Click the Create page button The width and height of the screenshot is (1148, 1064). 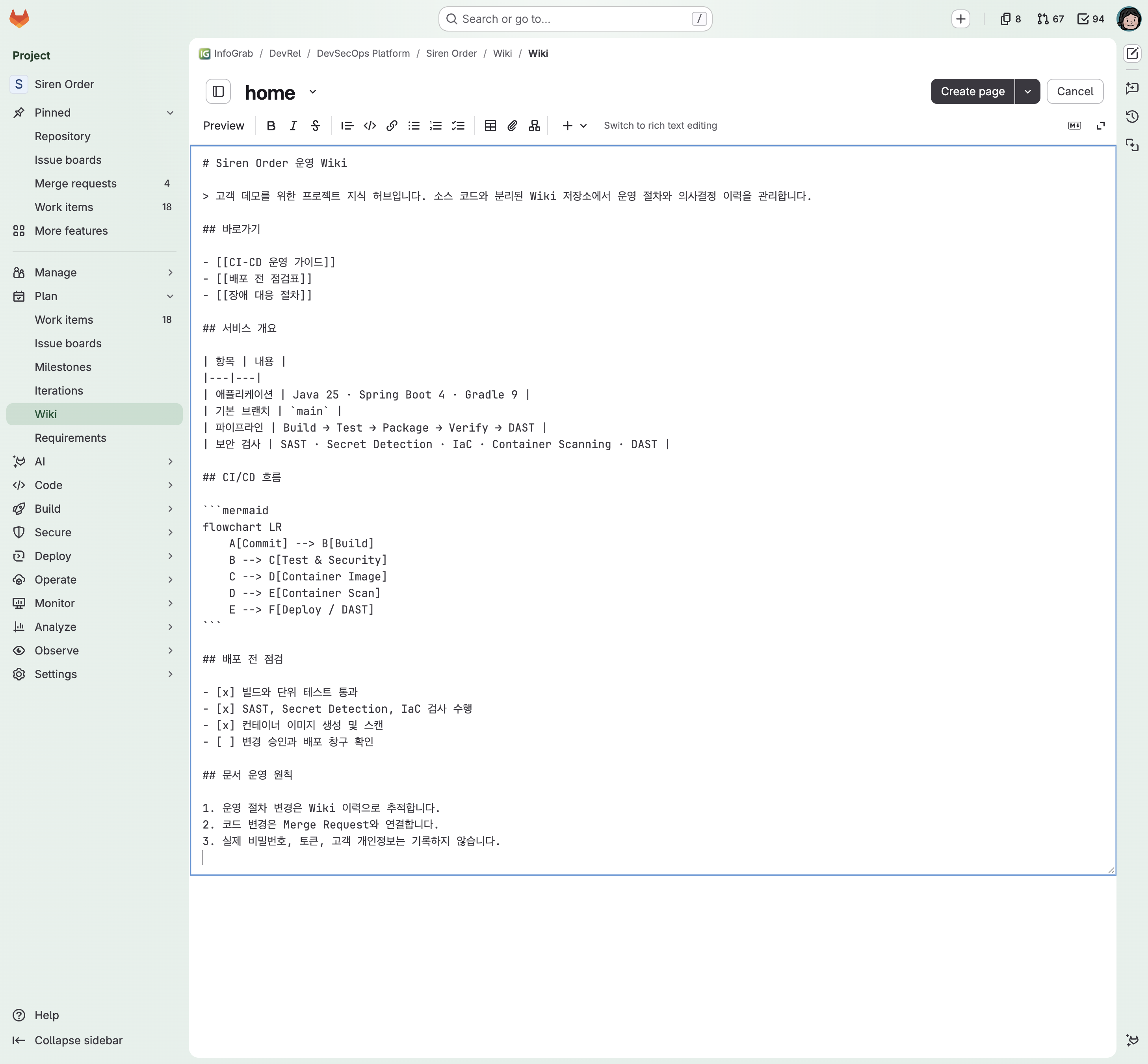tap(972, 91)
